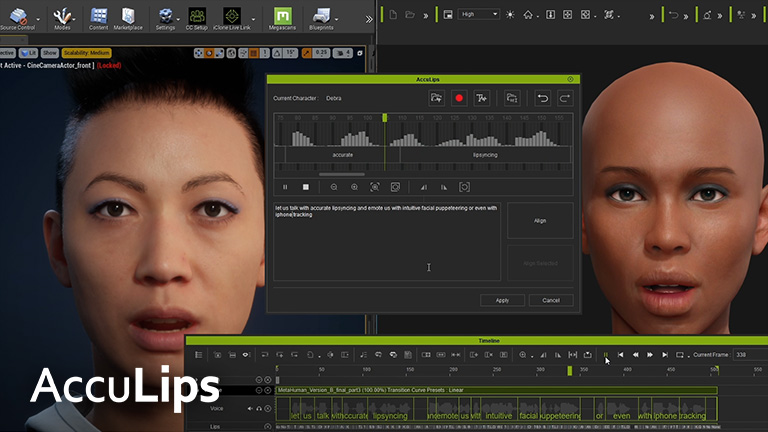This screenshot has height=432, width=768.
Task: Start recording voice in AccuLips
Action: pos(459,98)
